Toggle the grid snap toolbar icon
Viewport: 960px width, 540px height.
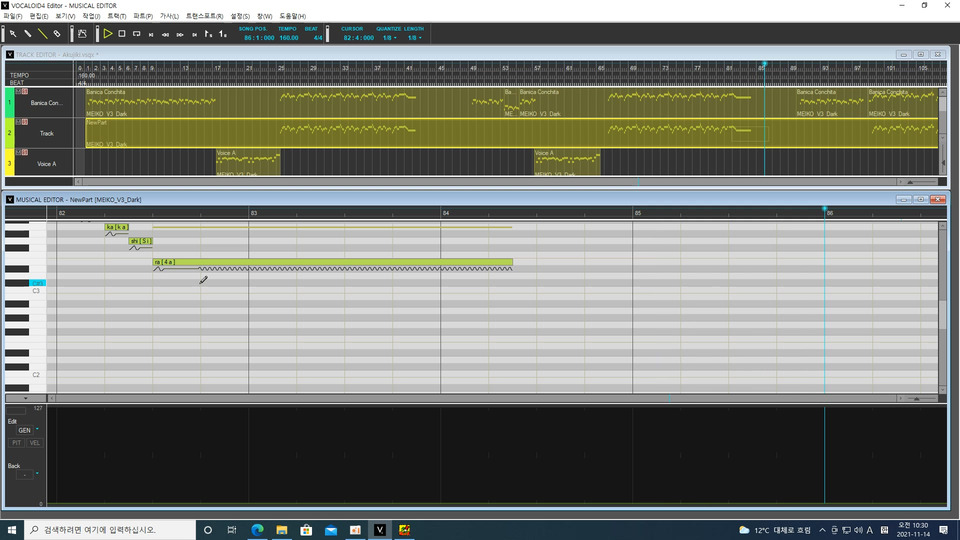82,34
